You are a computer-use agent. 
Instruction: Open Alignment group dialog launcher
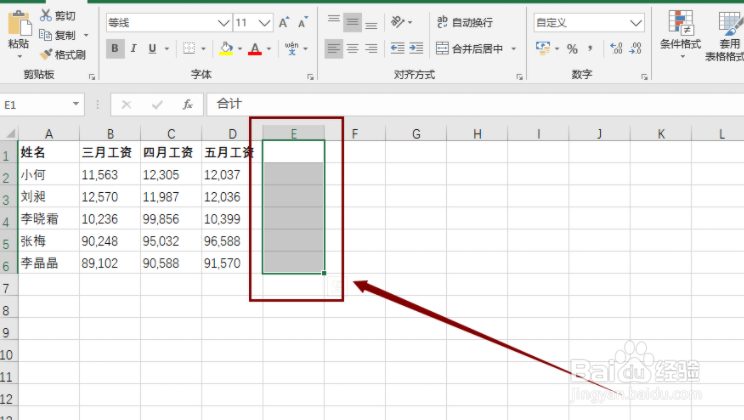tap(520, 77)
